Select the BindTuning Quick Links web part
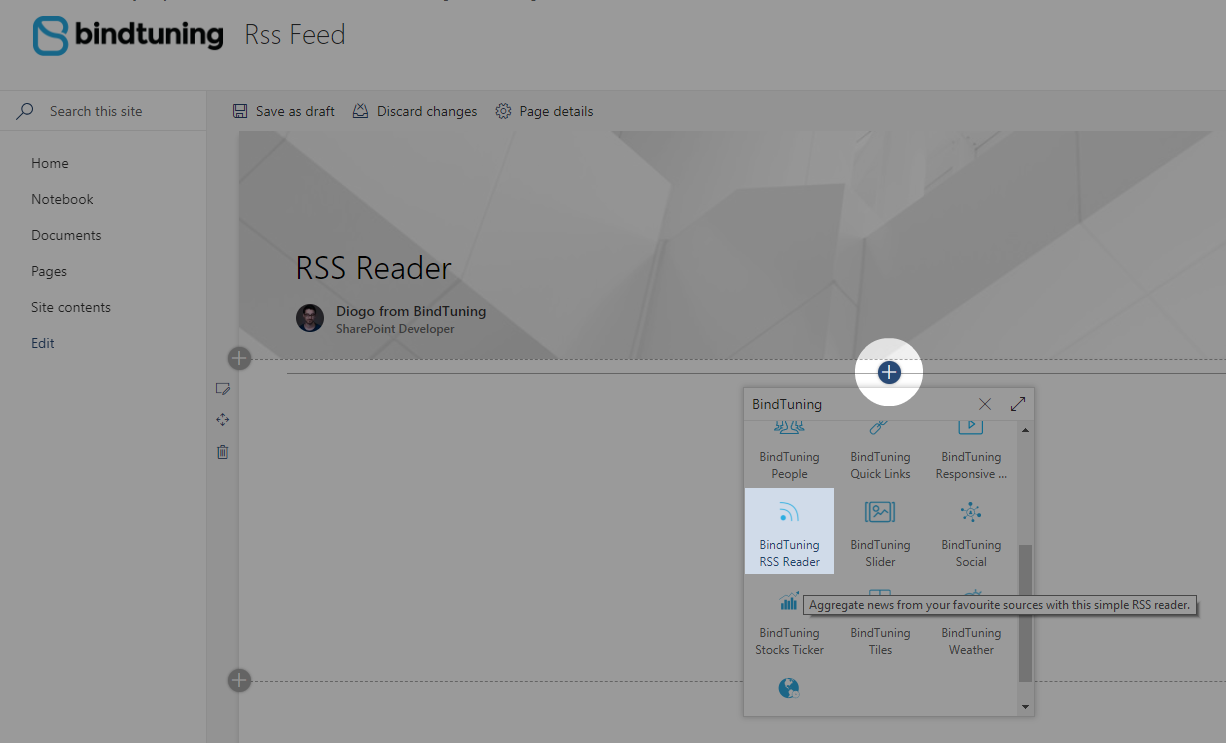Screen dimensions: 1226x743 (x=880, y=452)
